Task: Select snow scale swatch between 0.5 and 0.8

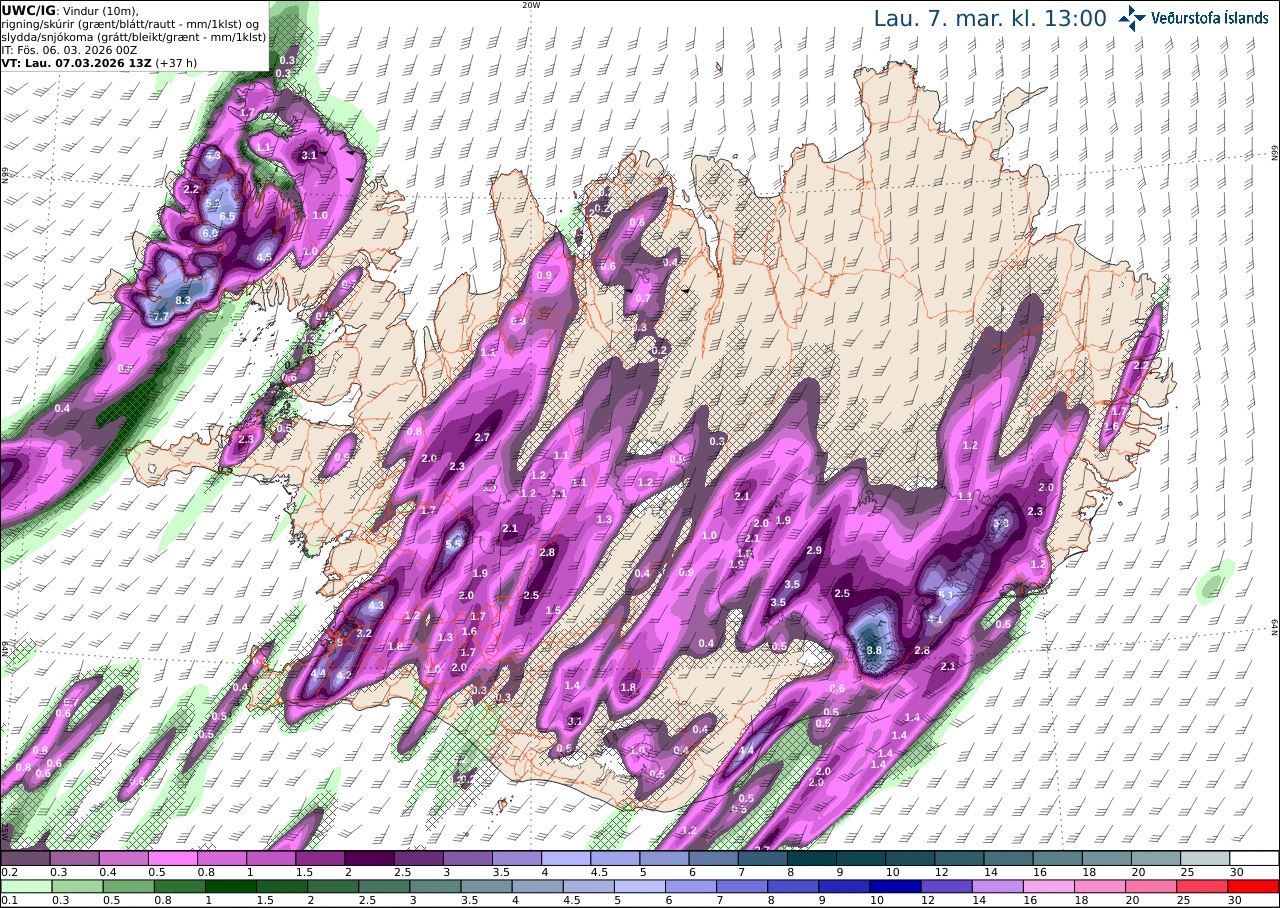Action: point(173,858)
